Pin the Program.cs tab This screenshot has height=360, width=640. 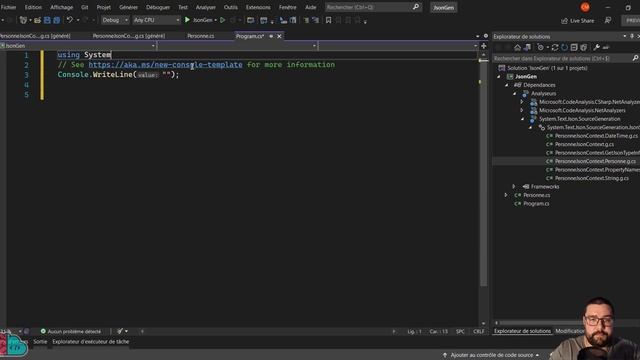271,36
